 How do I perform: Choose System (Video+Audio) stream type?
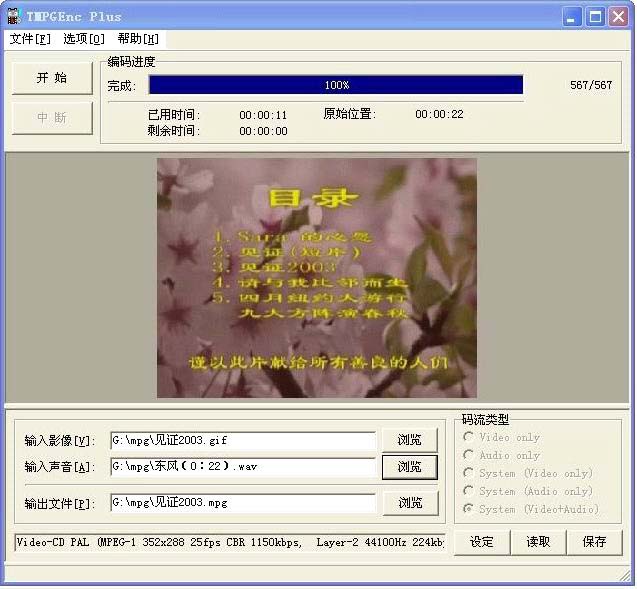coord(469,509)
